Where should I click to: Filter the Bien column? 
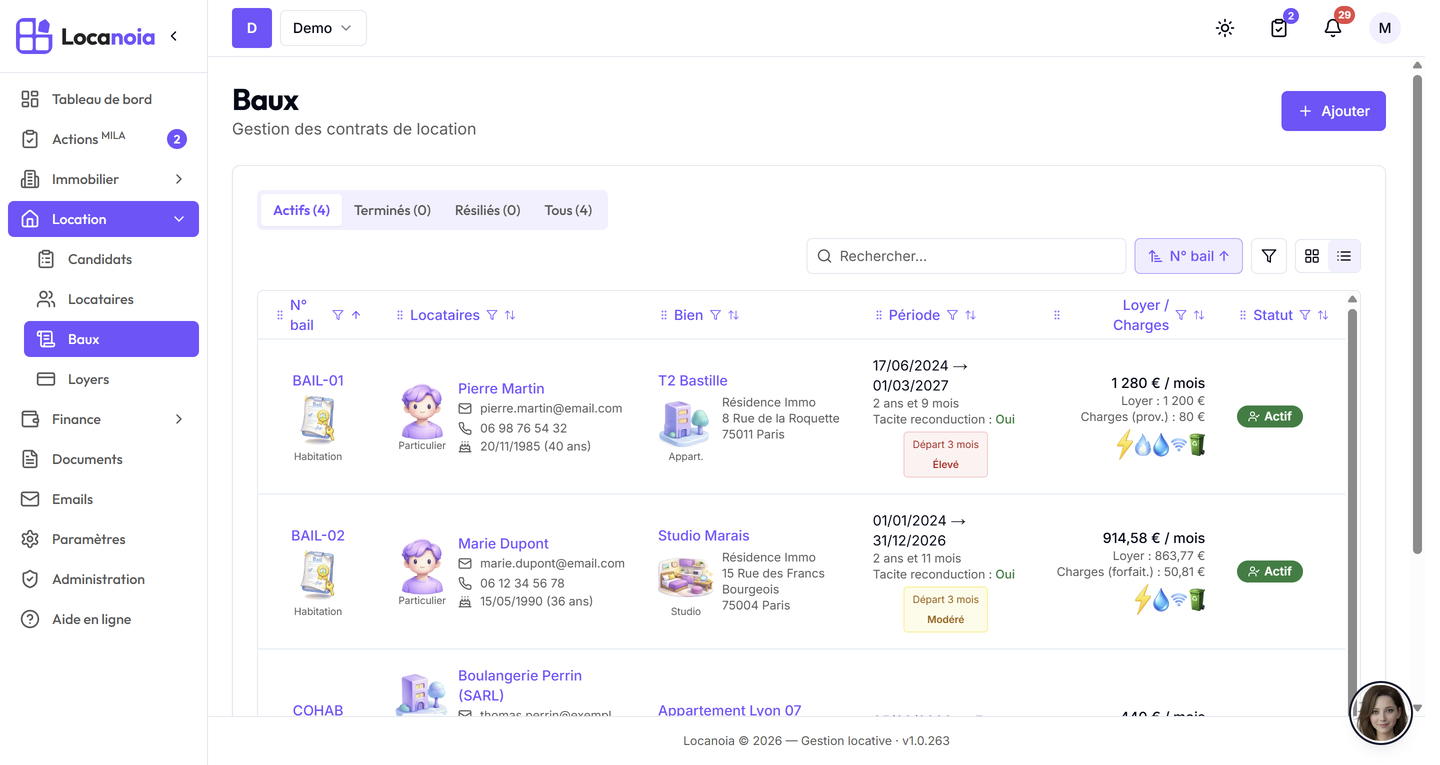(x=715, y=315)
